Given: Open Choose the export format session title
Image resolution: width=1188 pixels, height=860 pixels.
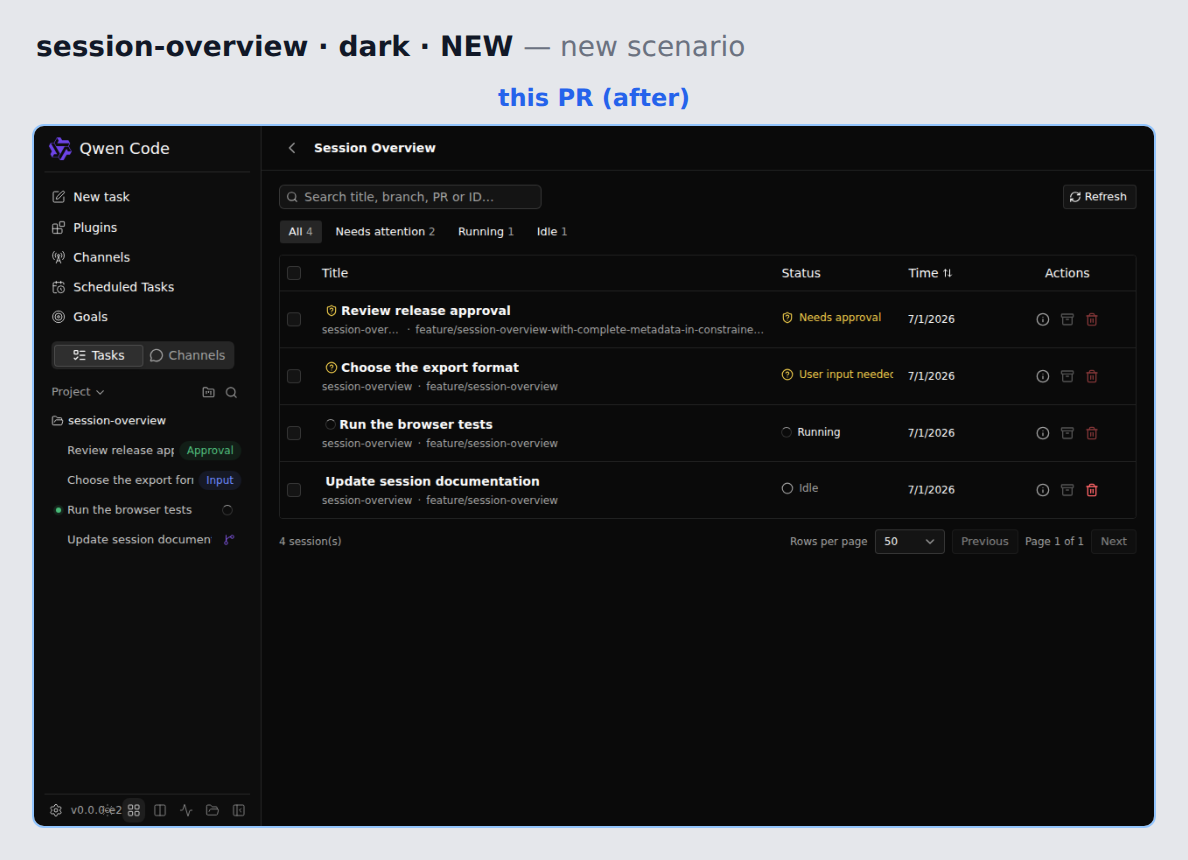Looking at the screenshot, I should (430, 367).
